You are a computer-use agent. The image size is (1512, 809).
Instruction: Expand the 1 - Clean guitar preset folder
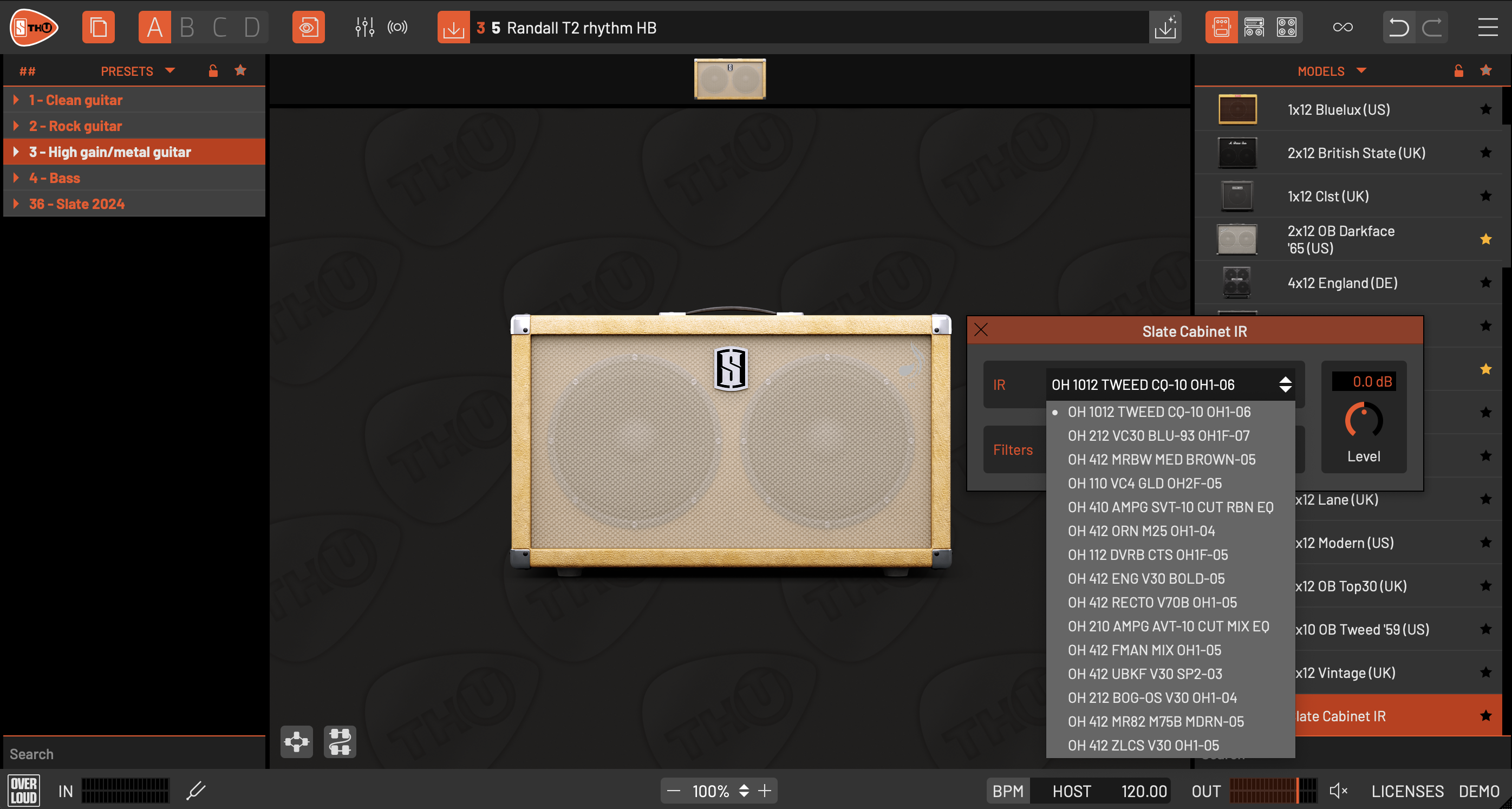pyautogui.click(x=16, y=100)
